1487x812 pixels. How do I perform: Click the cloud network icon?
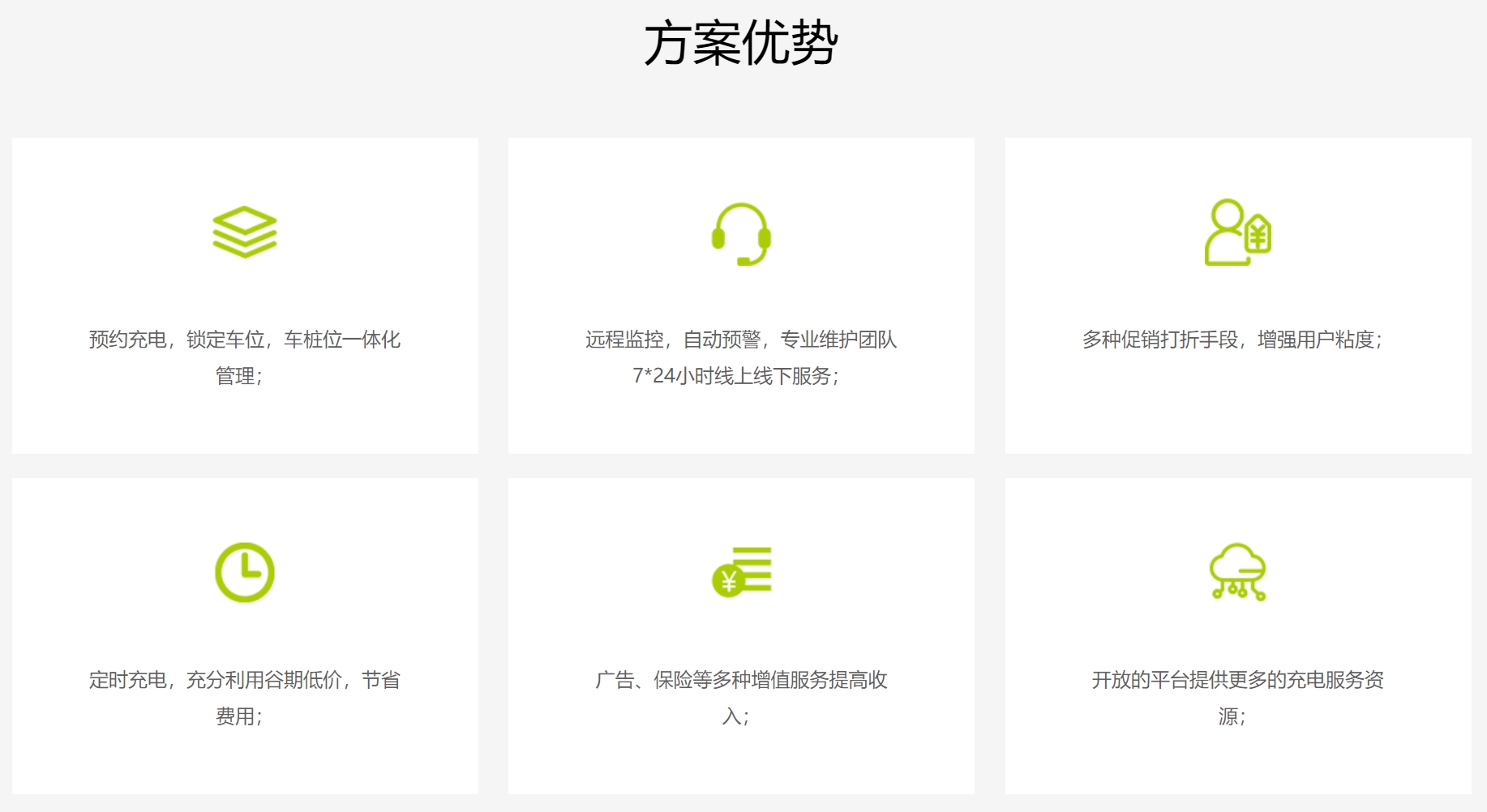click(x=1237, y=572)
